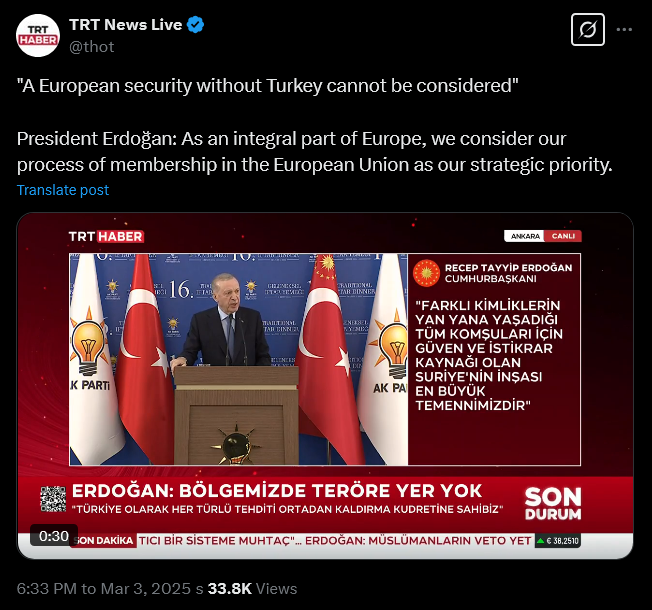Click the QR code in the video

pyautogui.click(x=53, y=499)
